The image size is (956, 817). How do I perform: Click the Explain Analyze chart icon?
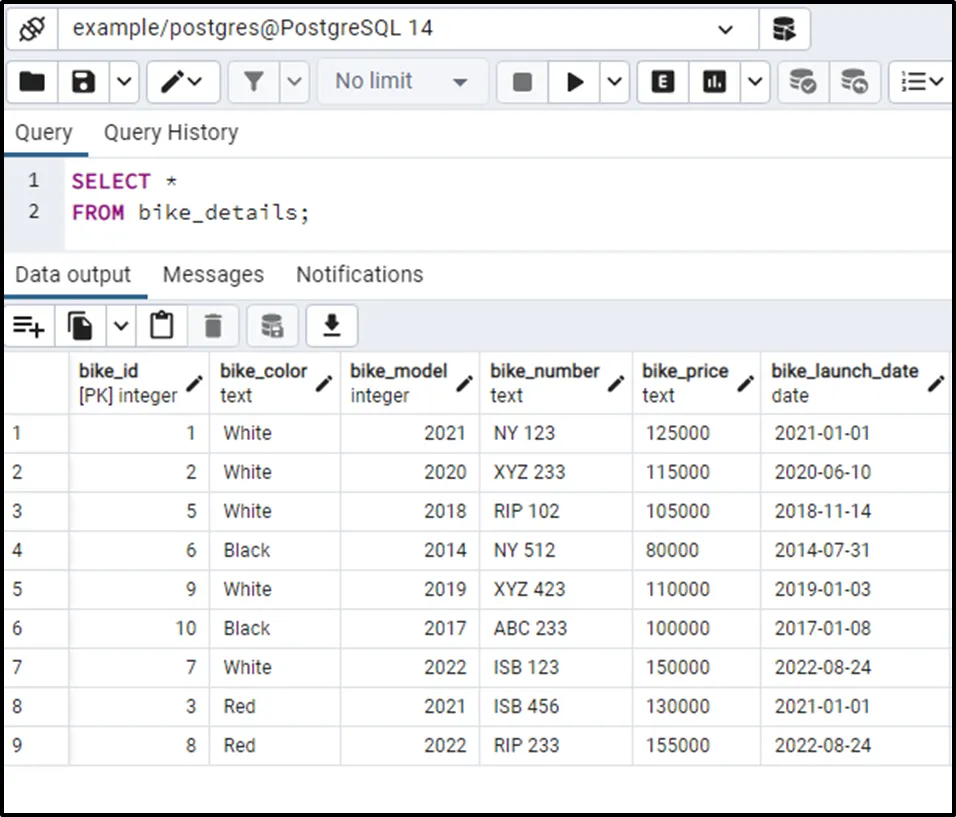tap(714, 82)
